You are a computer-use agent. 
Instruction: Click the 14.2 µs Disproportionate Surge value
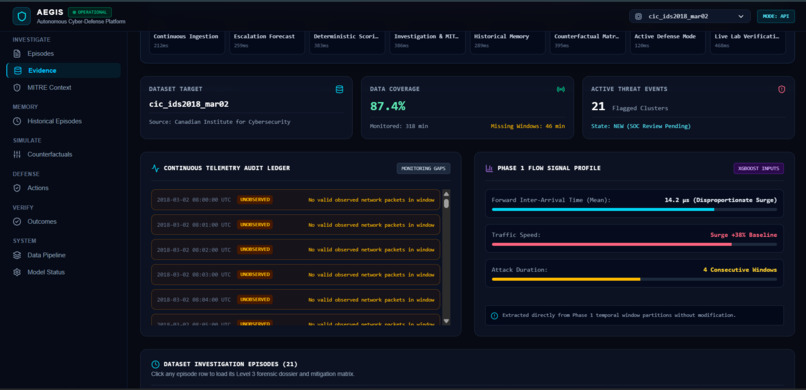pos(721,200)
